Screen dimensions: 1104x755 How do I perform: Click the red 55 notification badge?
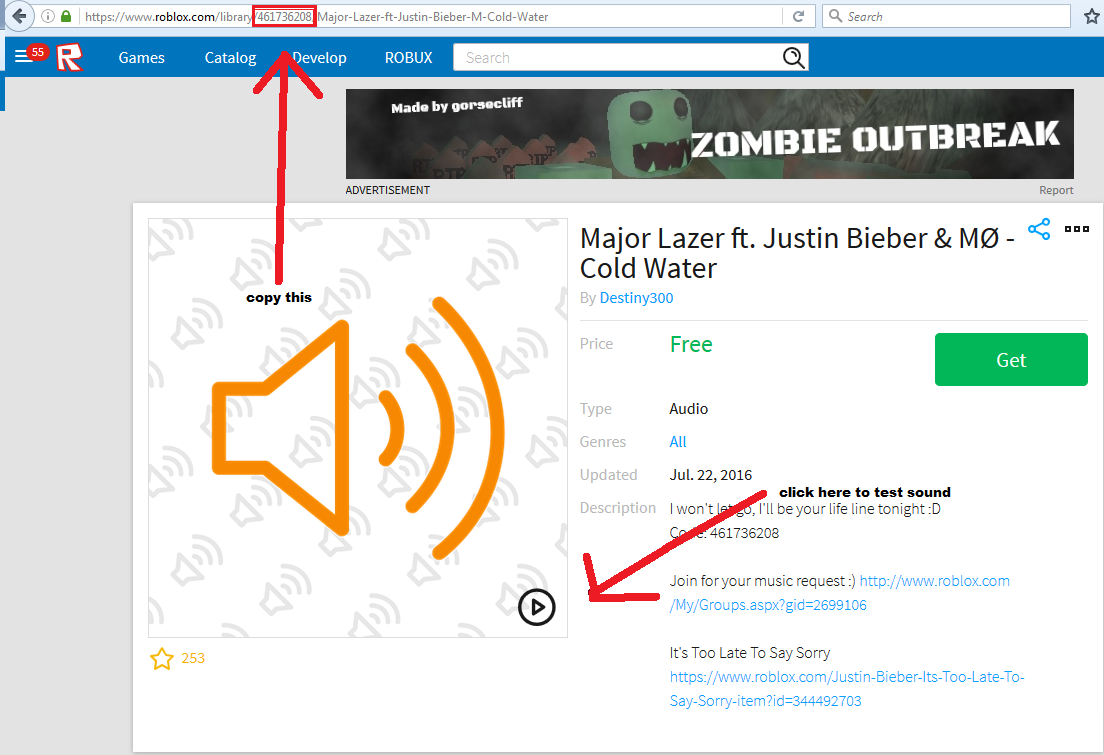tap(38, 52)
